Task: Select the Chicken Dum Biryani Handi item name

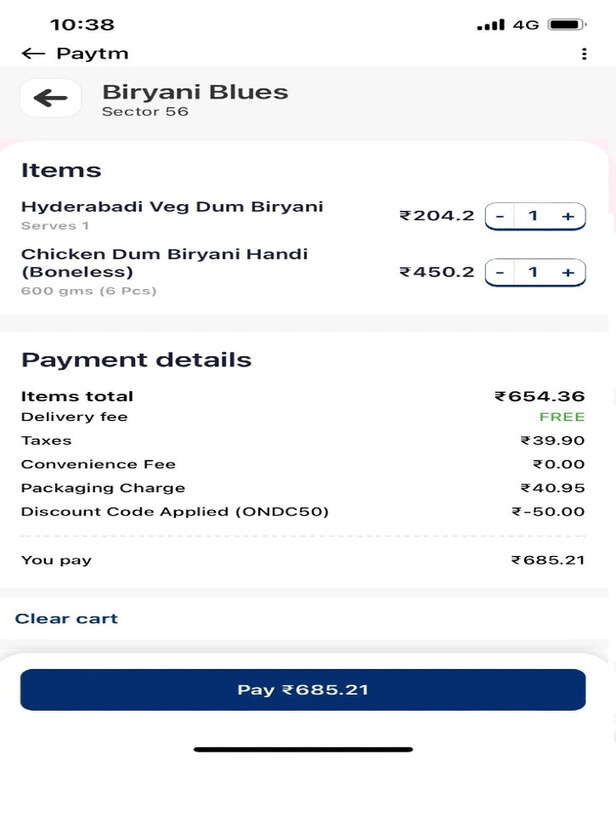Action: (164, 263)
